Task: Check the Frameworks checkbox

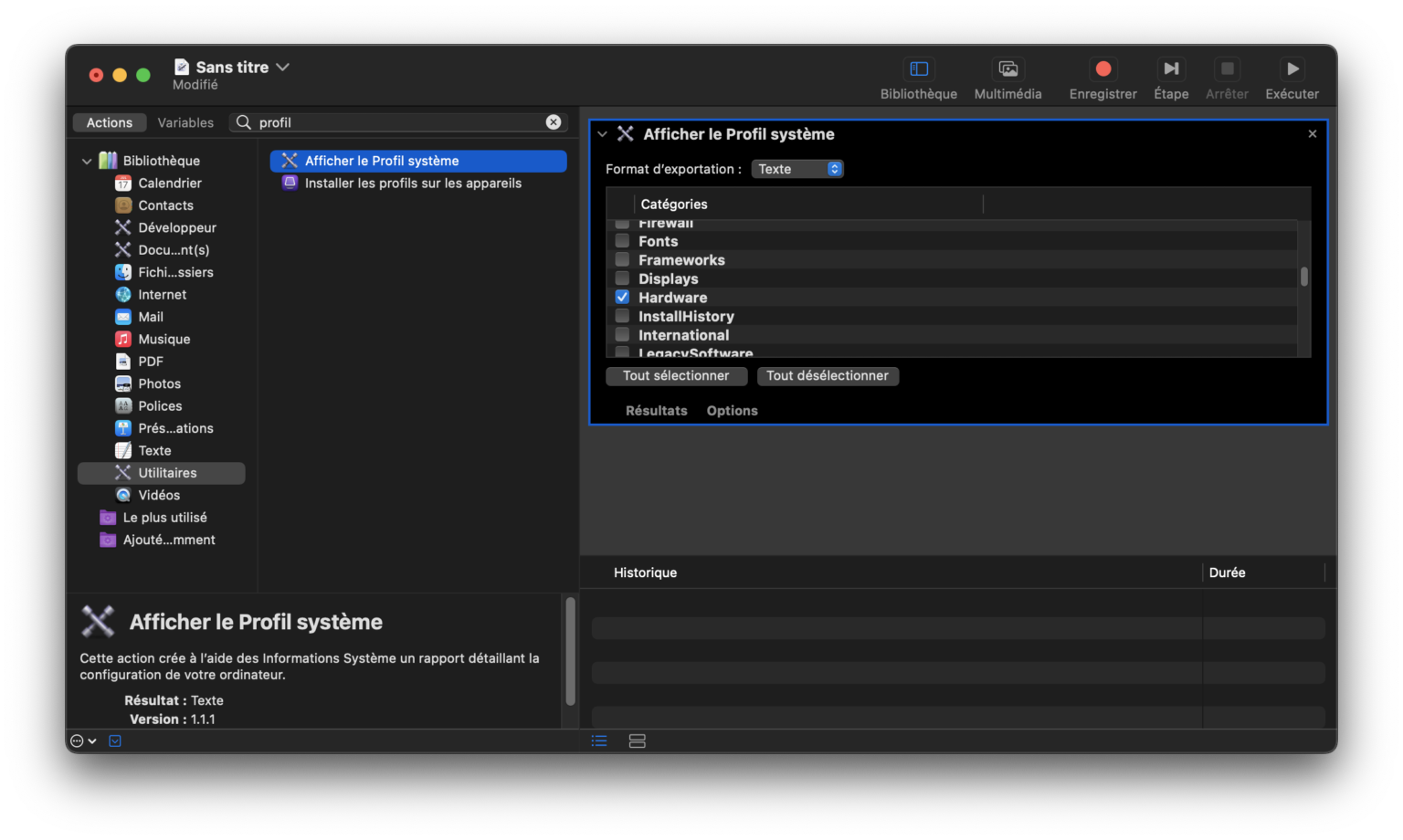Action: (x=622, y=259)
